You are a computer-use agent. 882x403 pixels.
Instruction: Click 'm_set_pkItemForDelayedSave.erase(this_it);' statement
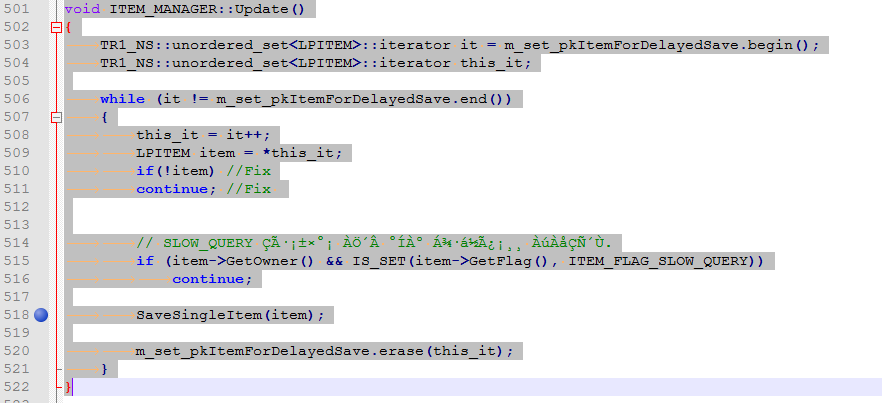(x=325, y=351)
